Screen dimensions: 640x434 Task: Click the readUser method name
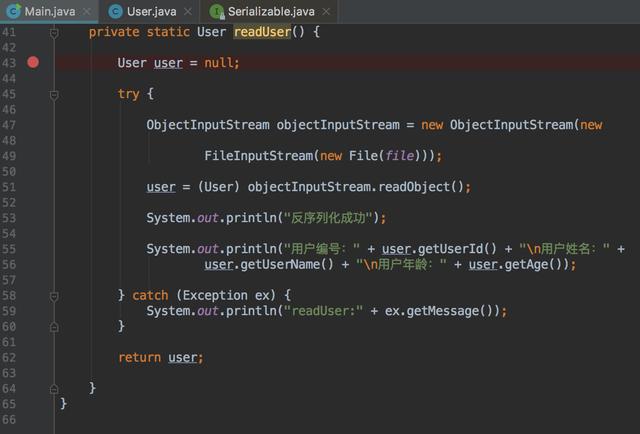coord(263,32)
